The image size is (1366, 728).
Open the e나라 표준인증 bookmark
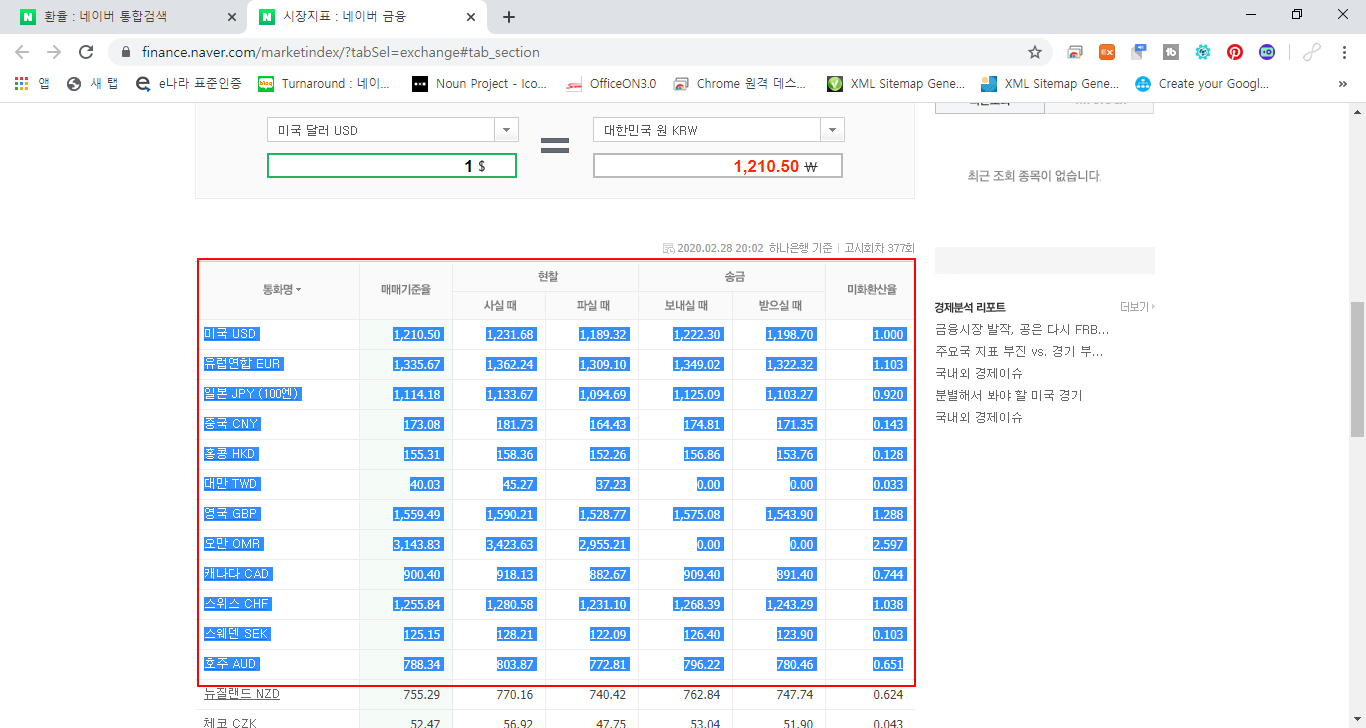tap(188, 84)
